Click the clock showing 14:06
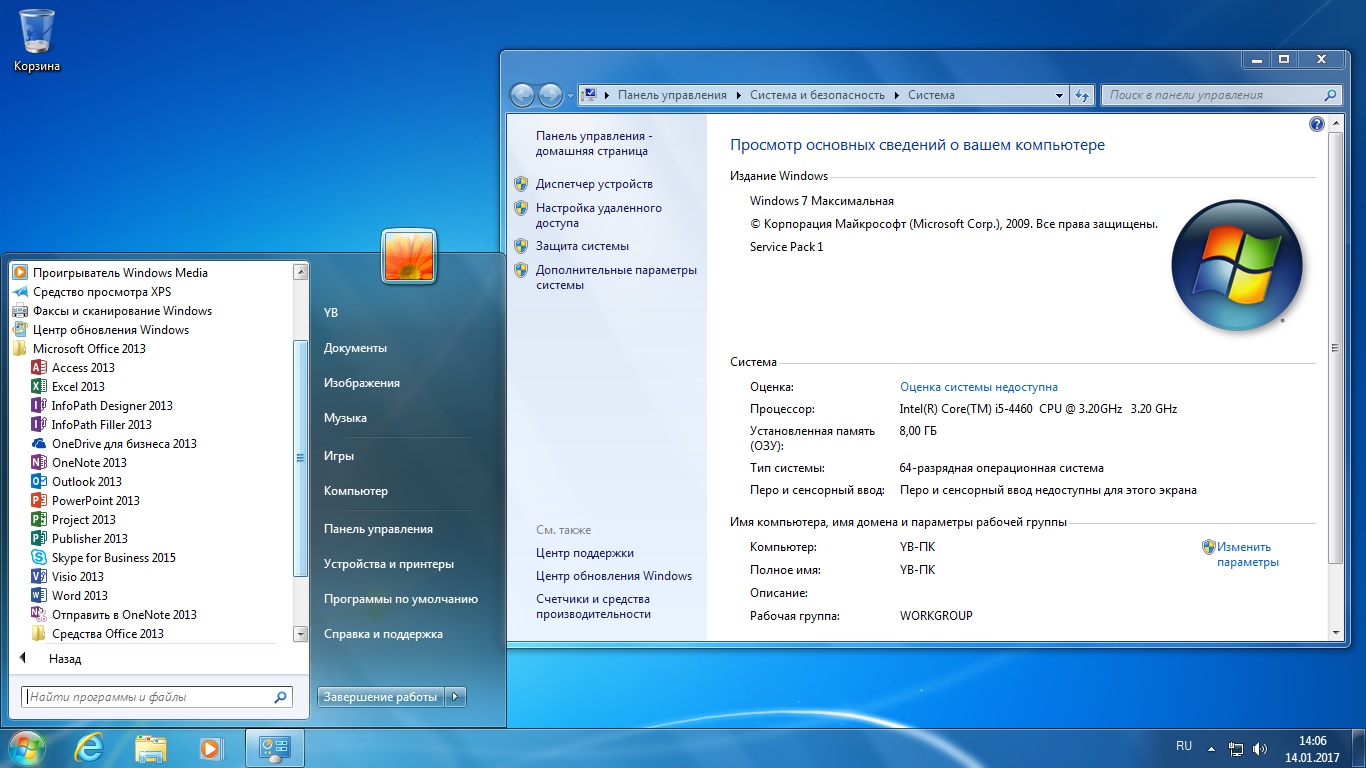 (x=1312, y=741)
